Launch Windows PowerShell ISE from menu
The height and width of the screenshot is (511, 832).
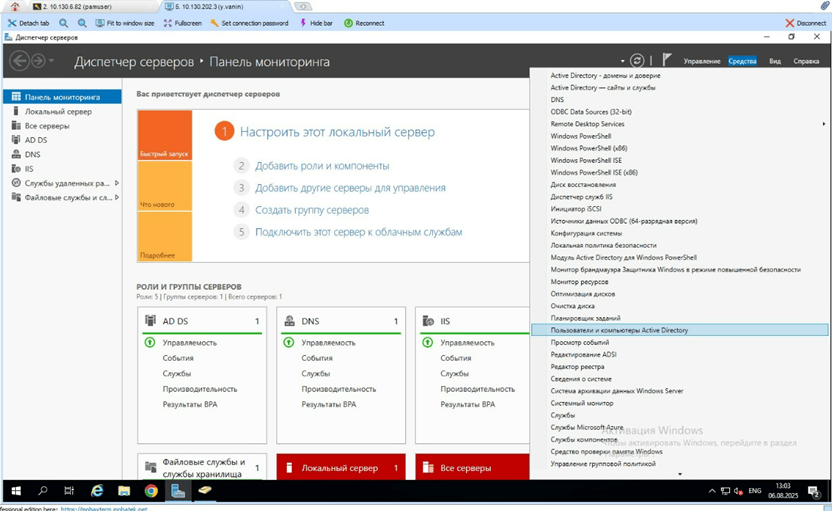coord(586,160)
